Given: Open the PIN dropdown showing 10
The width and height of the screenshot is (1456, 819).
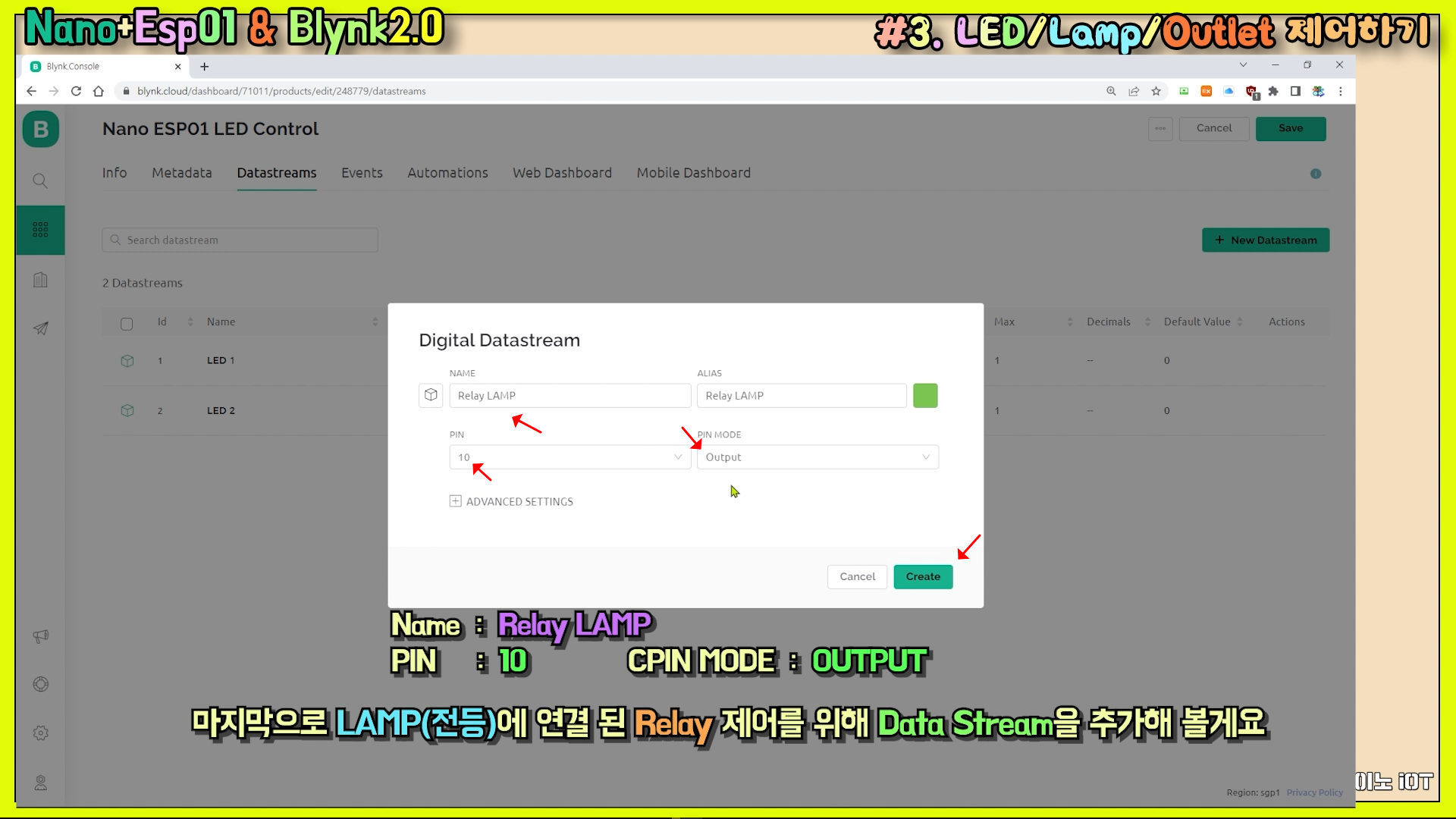Looking at the screenshot, I should (570, 457).
